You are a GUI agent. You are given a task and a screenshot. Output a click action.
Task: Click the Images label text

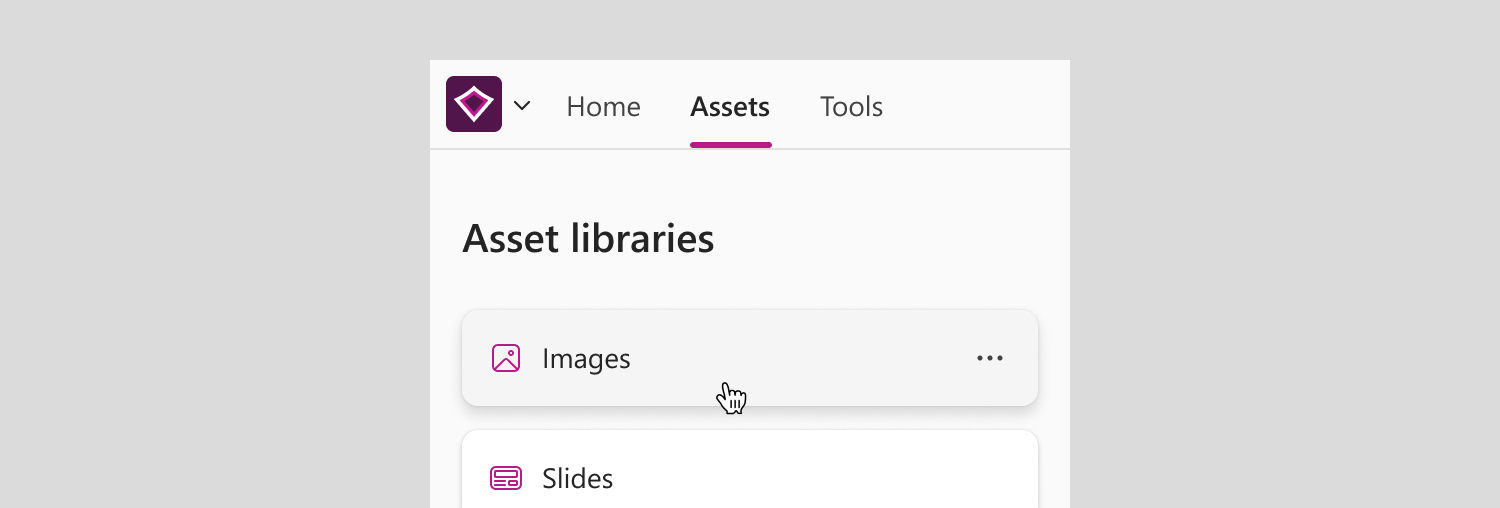click(x=586, y=358)
